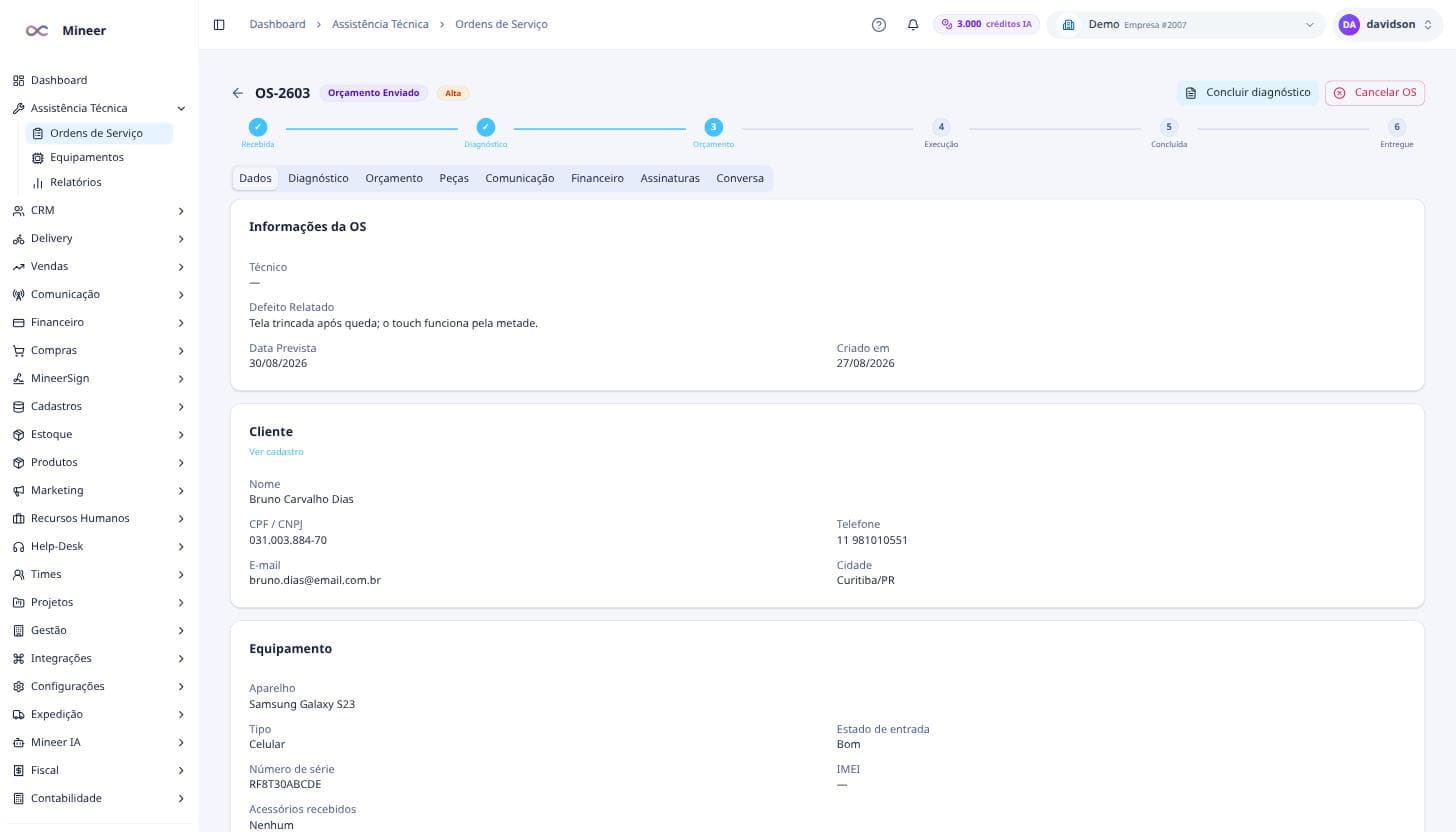Viewport: 1456px width, 832px height.
Task: Click the Marketing megaphone icon
Action: 19,490
